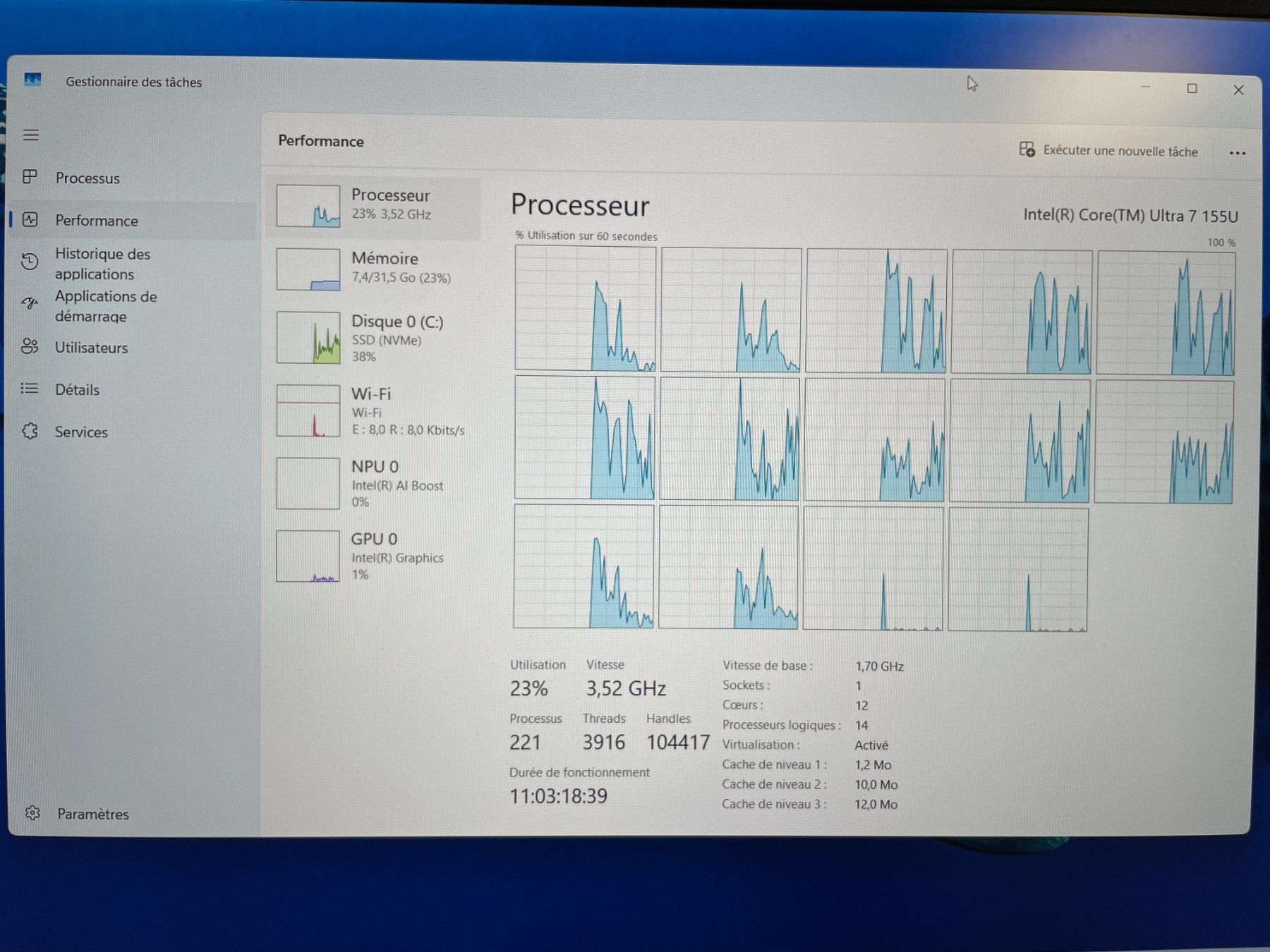Click the Processeurs logiques value 14

pos(861,725)
